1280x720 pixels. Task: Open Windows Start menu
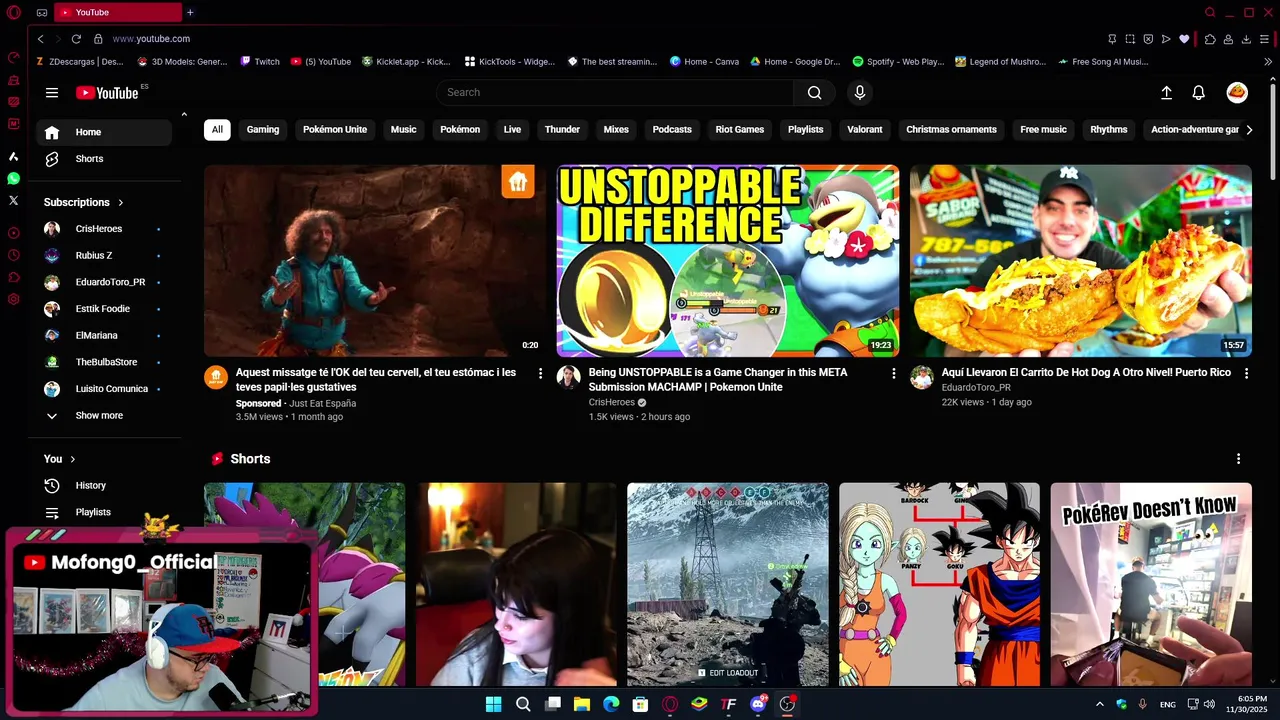pyautogui.click(x=493, y=704)
